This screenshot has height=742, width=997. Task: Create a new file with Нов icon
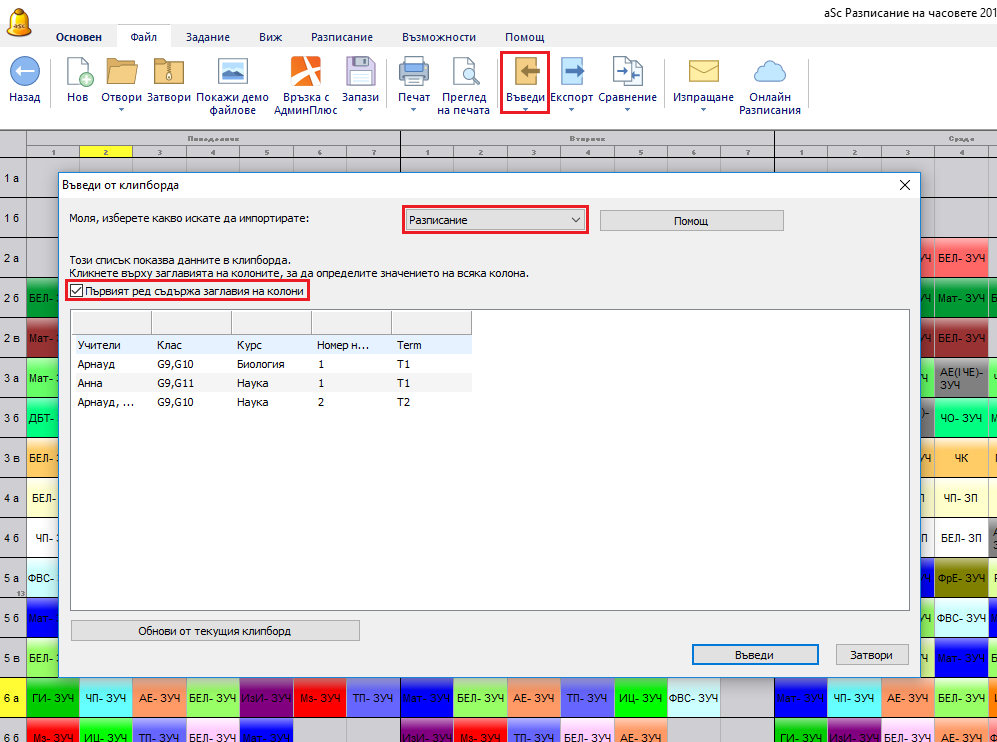click(x=78, y=72)
